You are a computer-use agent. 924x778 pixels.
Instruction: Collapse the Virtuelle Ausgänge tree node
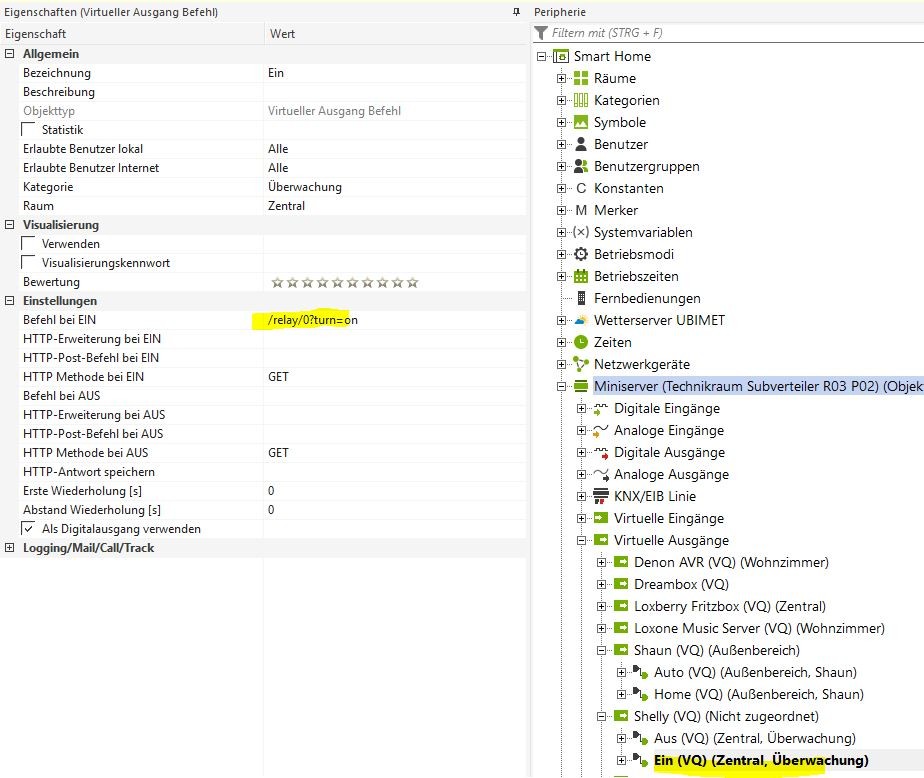tap(583, 540)
